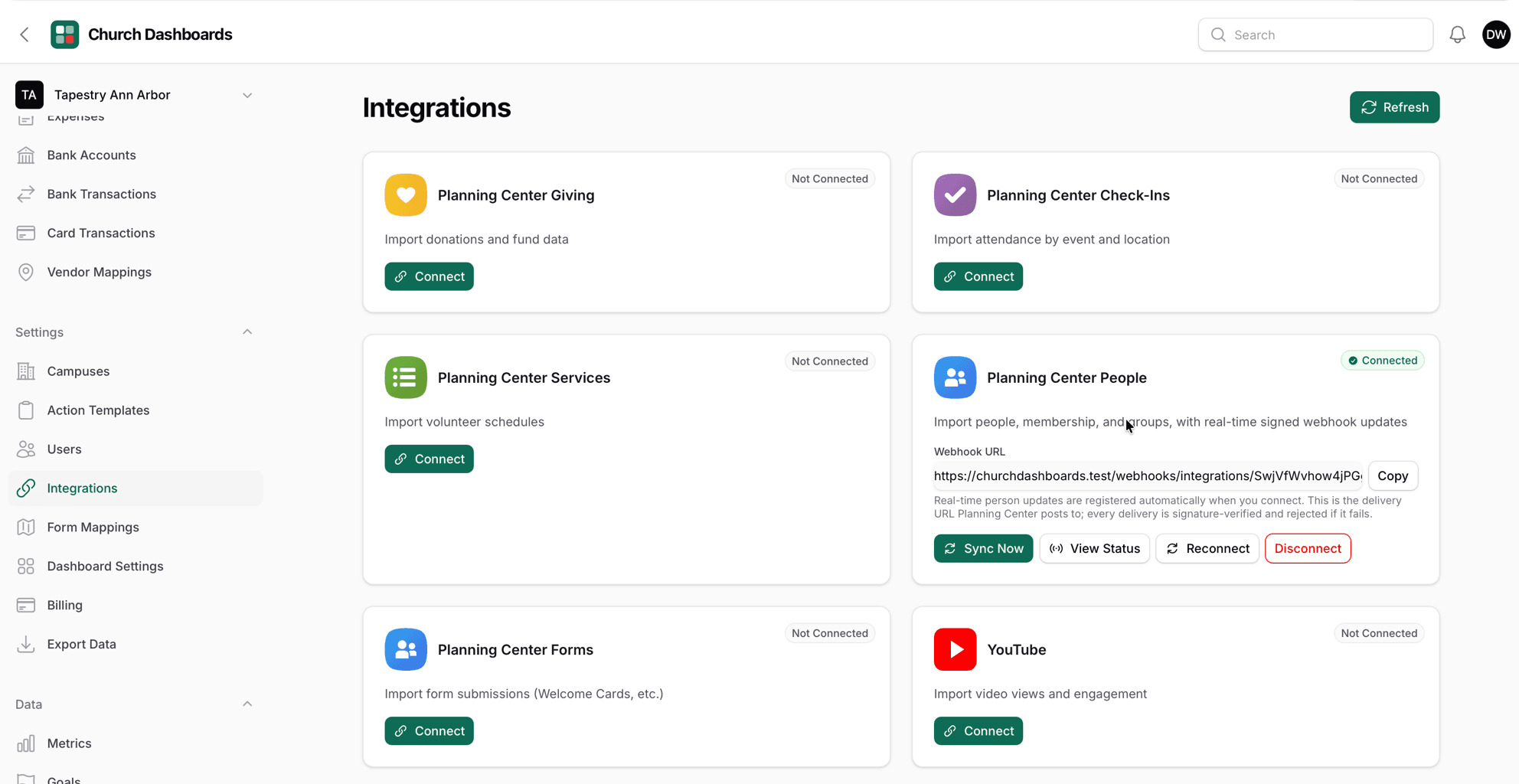
Task: Refresh the integrations list
Action: (1394, 107)
